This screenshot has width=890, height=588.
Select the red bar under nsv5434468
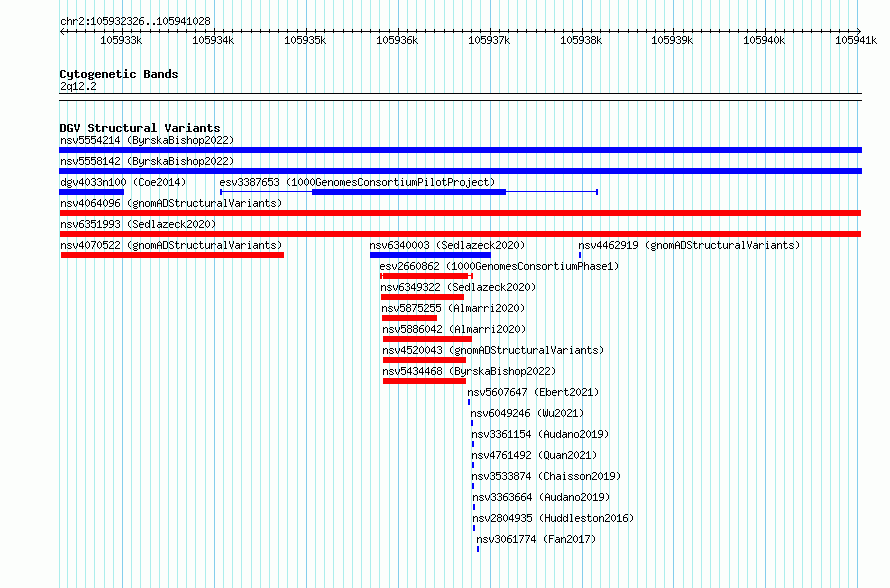point(425,381)
